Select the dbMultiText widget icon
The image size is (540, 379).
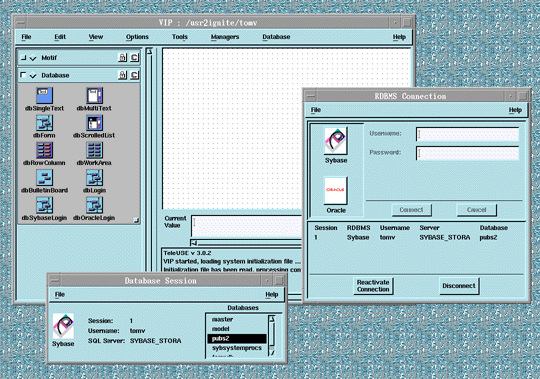[x=94, y=95]
